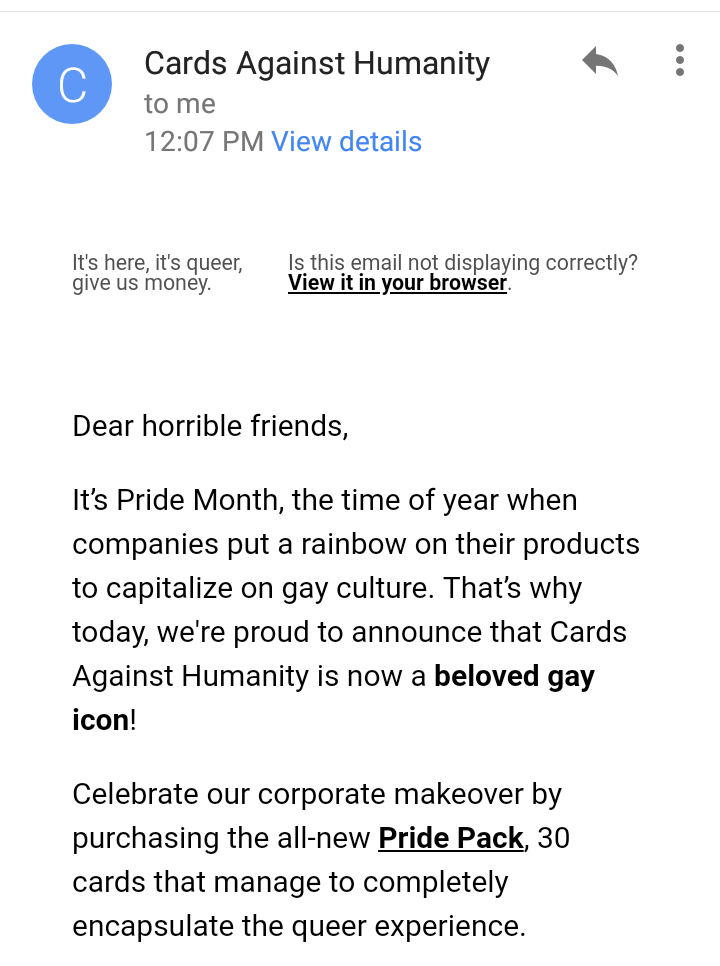Tap the "to me" recipient line
Screen dimensions: 720x966
click(x=180, y=104)
